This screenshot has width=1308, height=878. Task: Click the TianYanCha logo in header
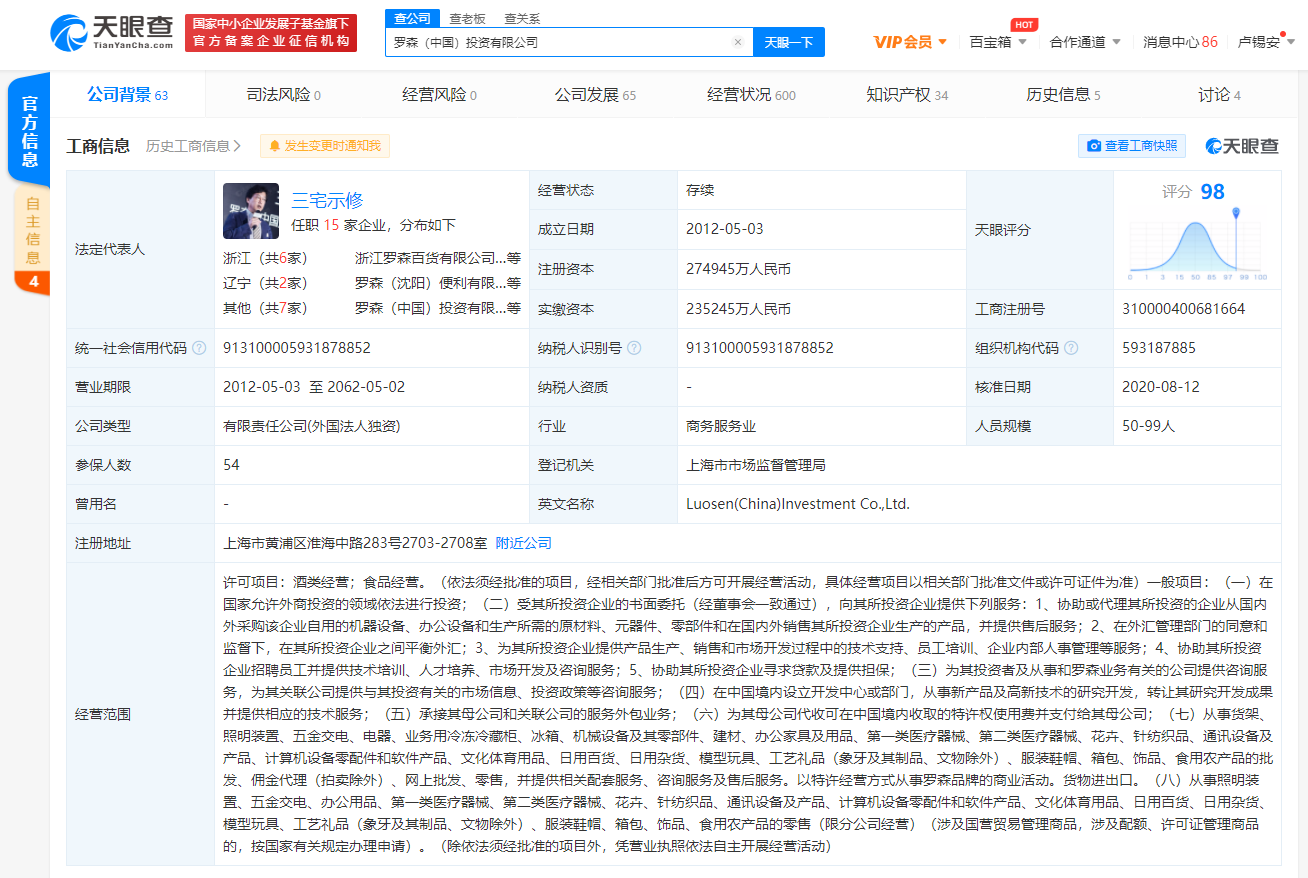click(112, 33)
